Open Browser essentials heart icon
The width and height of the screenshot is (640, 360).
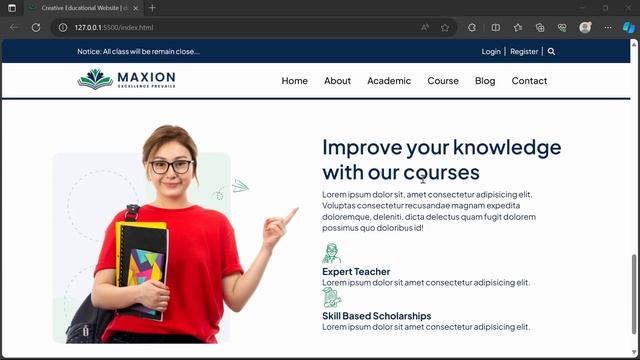[x=562, y=27]
